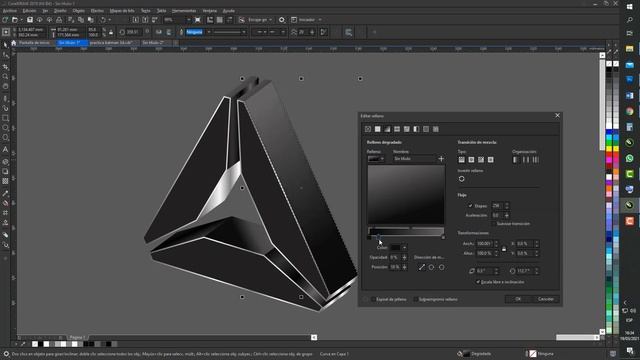Click the Options gear icon

282,20
